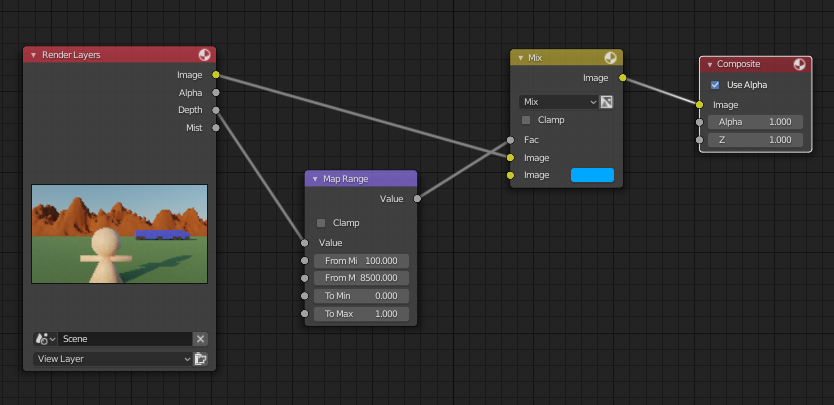
Task: Click the To Max 1.000 field
Action: tap(361, 313)
